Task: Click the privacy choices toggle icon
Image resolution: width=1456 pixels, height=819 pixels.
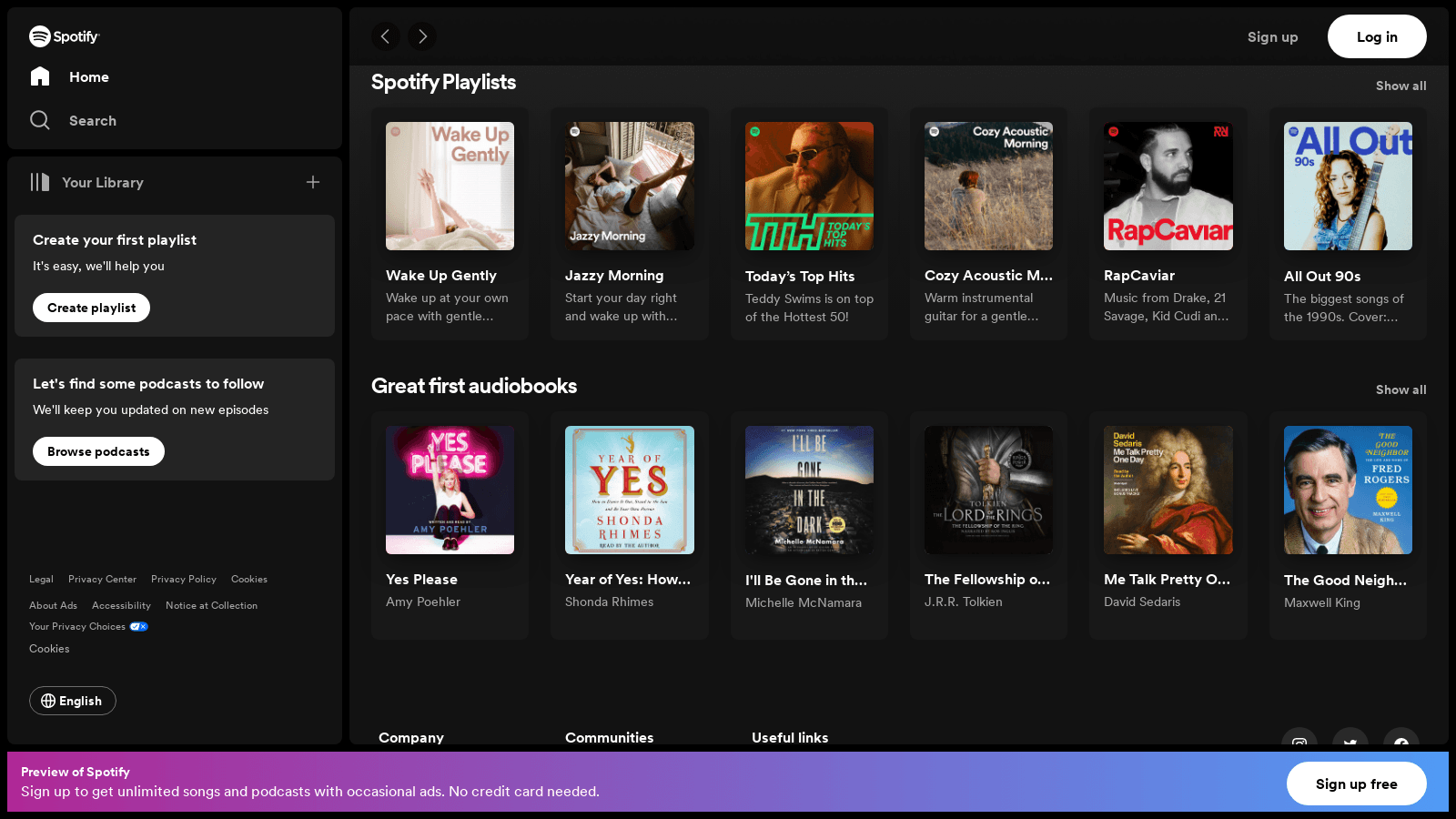Action: tap(138, 626)
